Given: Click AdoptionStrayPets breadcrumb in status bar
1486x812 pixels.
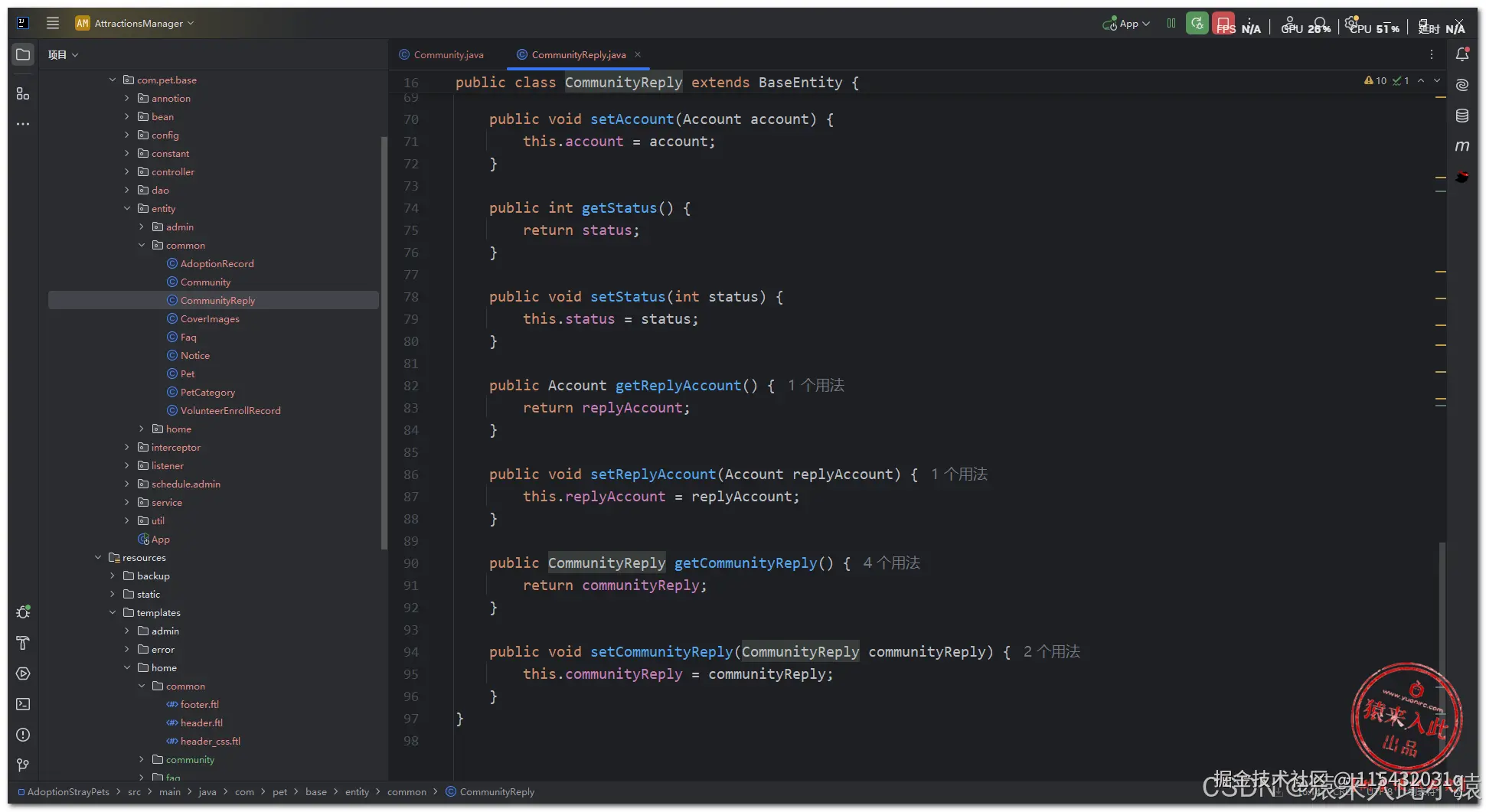Looking at the screenshot, I should (64, 792).
